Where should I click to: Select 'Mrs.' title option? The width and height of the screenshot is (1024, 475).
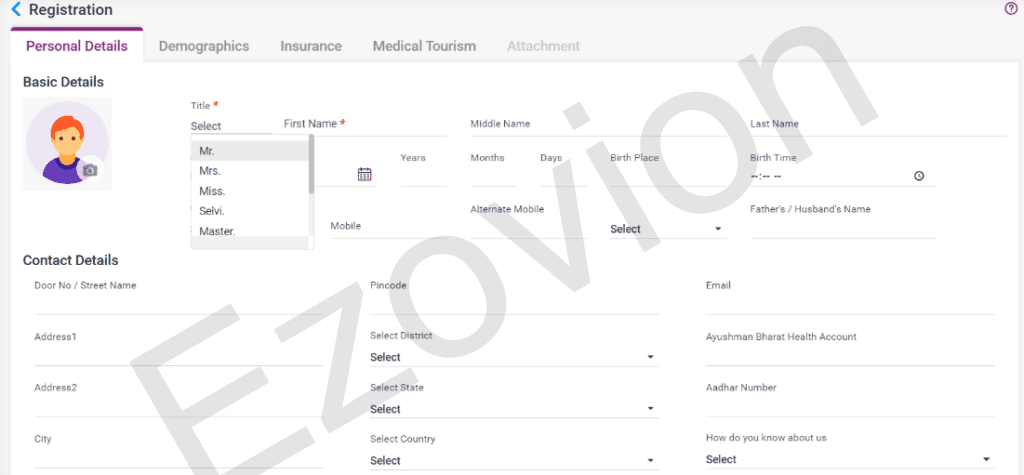[210, 171]
